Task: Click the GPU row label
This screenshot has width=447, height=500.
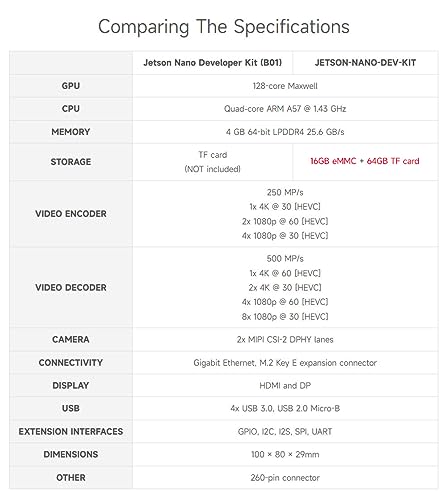Action: 71,86
